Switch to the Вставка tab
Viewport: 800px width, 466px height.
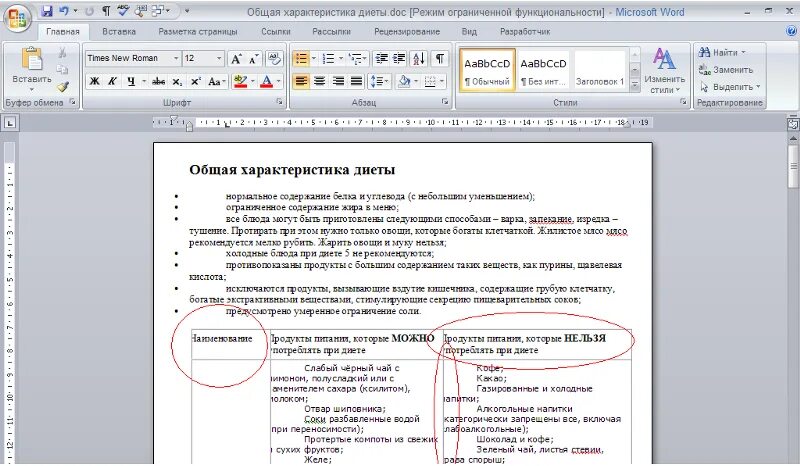click(119, 31)
